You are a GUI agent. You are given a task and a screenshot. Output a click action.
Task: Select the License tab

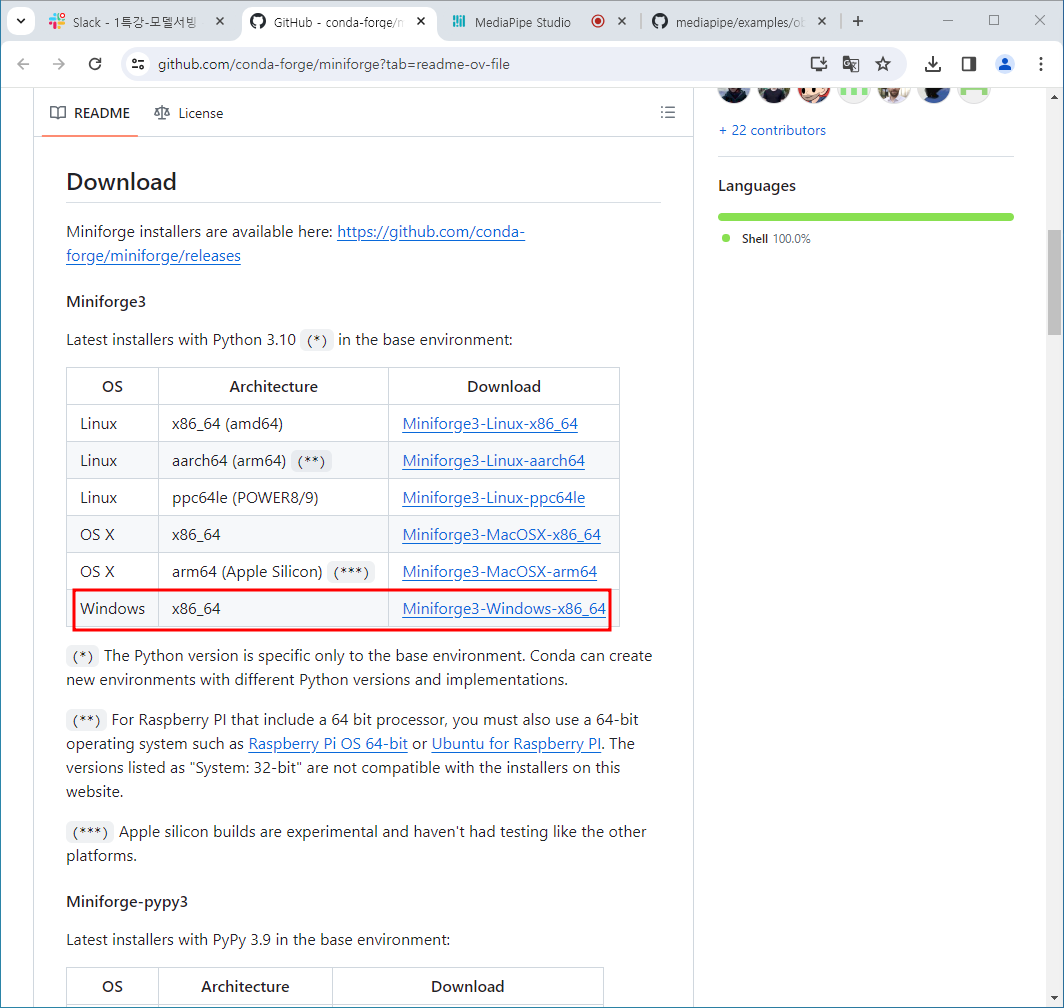189,113
